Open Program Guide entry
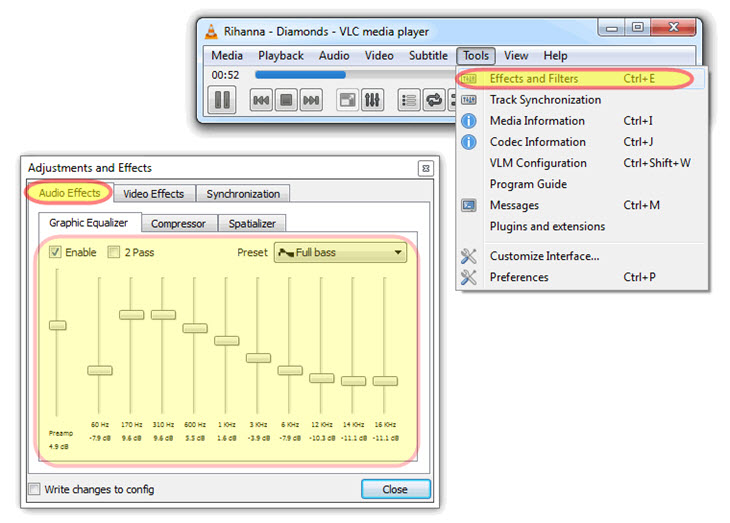 tap(581, 184)
